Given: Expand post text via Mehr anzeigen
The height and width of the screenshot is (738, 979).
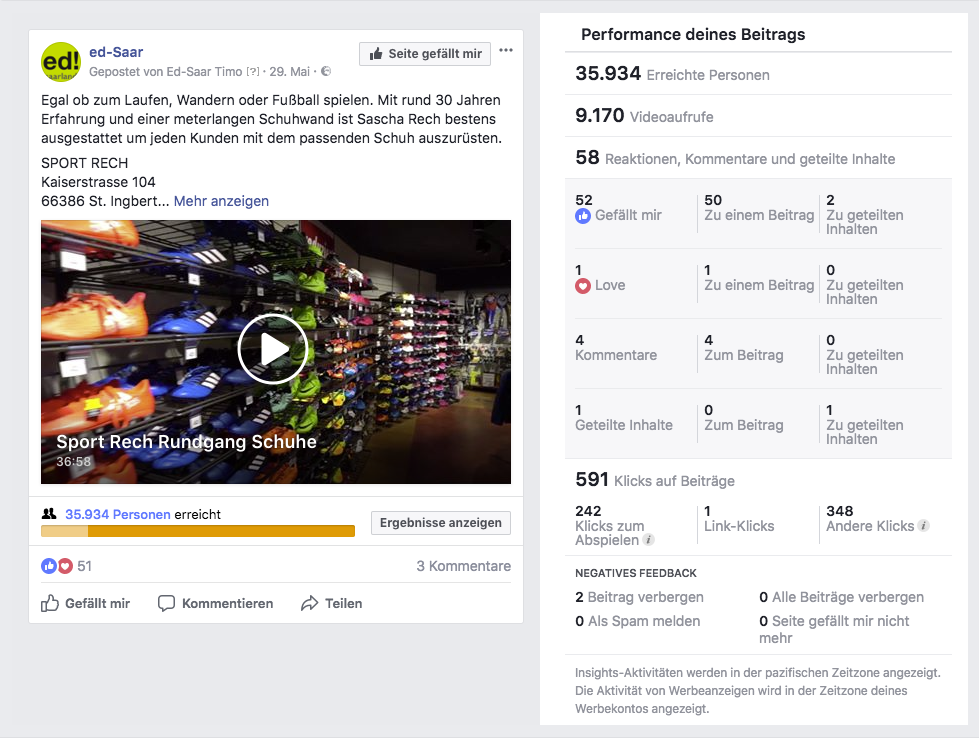Looking at the screenshot, I should coord(221,201).
